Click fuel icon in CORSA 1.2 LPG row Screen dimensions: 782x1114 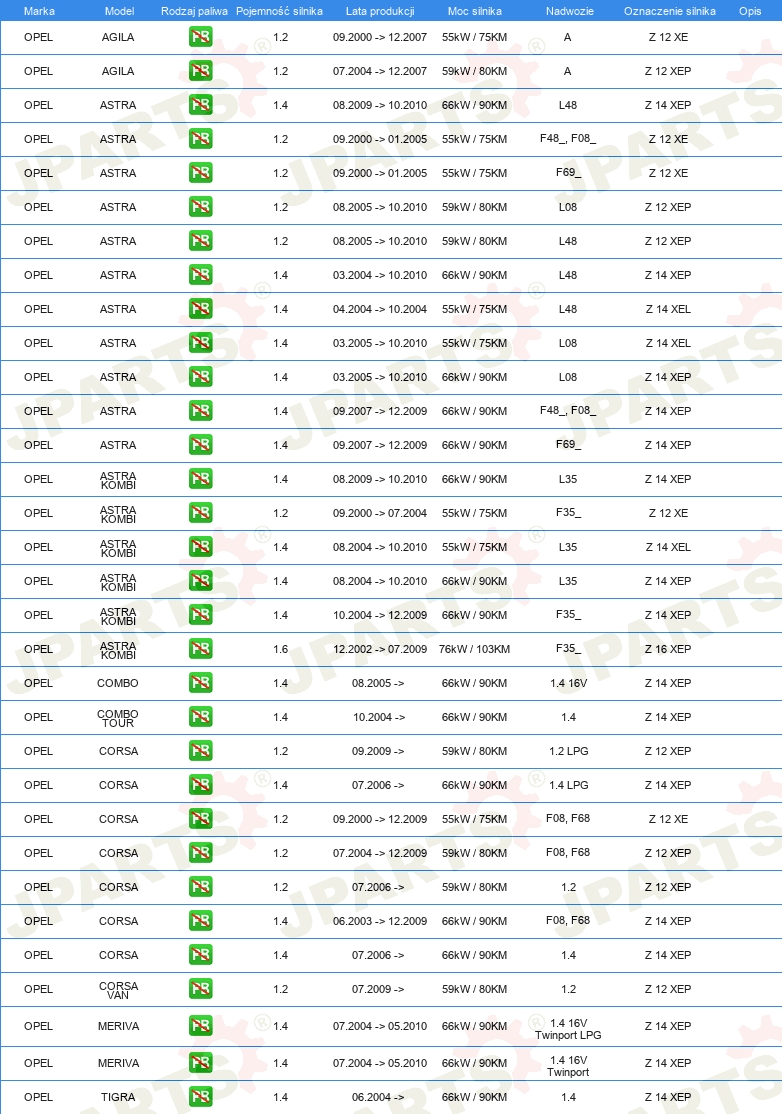pyautogui.click(x=200, y=751)
